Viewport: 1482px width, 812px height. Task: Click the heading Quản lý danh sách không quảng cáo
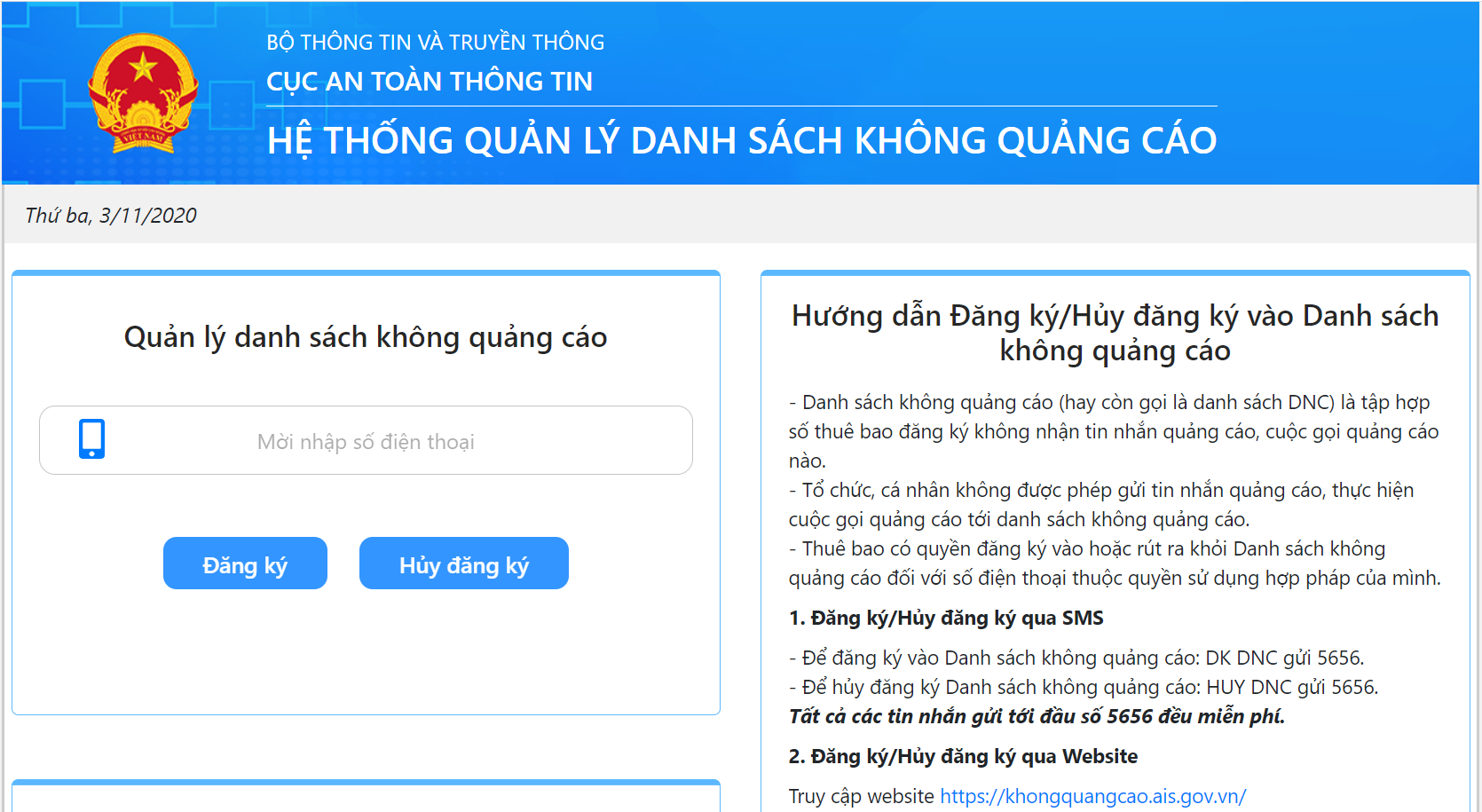click(365, 336)
